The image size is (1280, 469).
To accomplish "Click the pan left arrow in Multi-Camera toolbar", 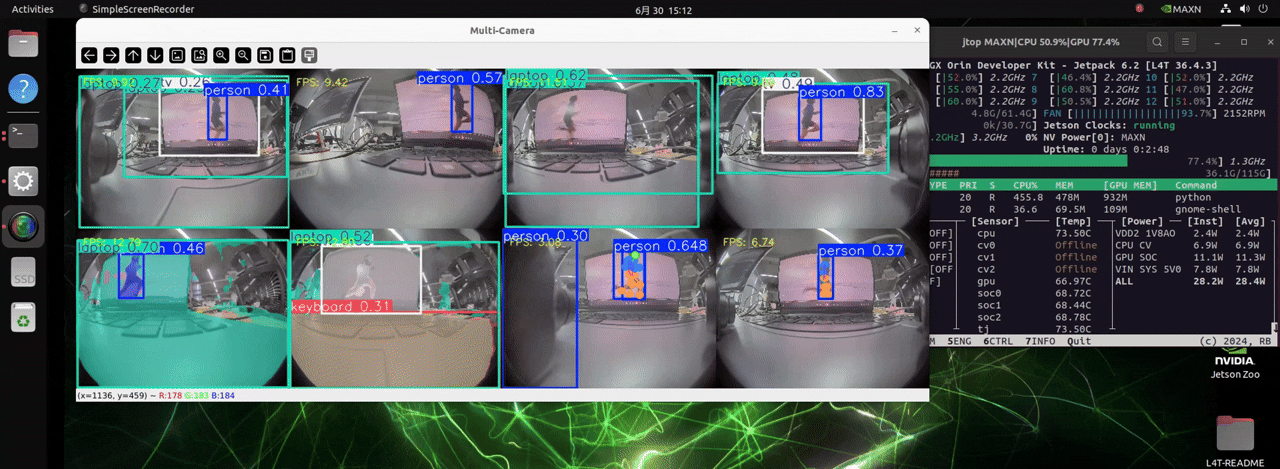I will click(x=89, y=55).
